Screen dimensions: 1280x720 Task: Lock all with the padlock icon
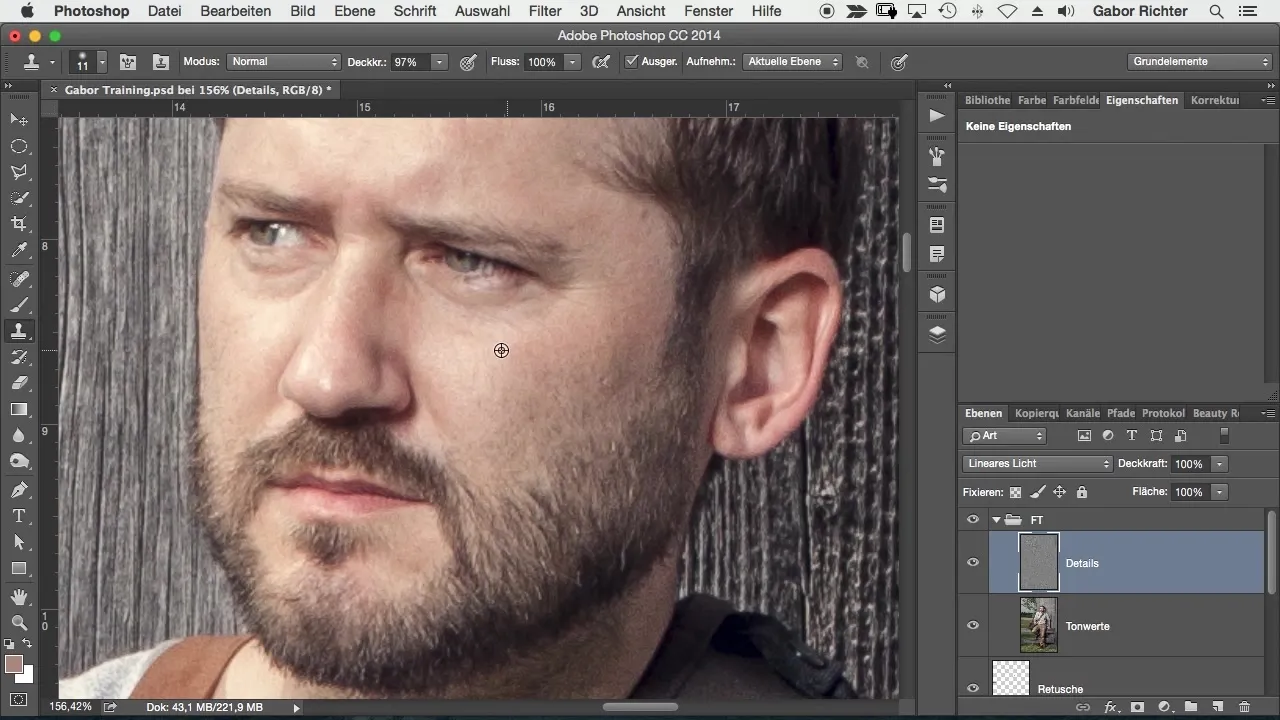1081,492
